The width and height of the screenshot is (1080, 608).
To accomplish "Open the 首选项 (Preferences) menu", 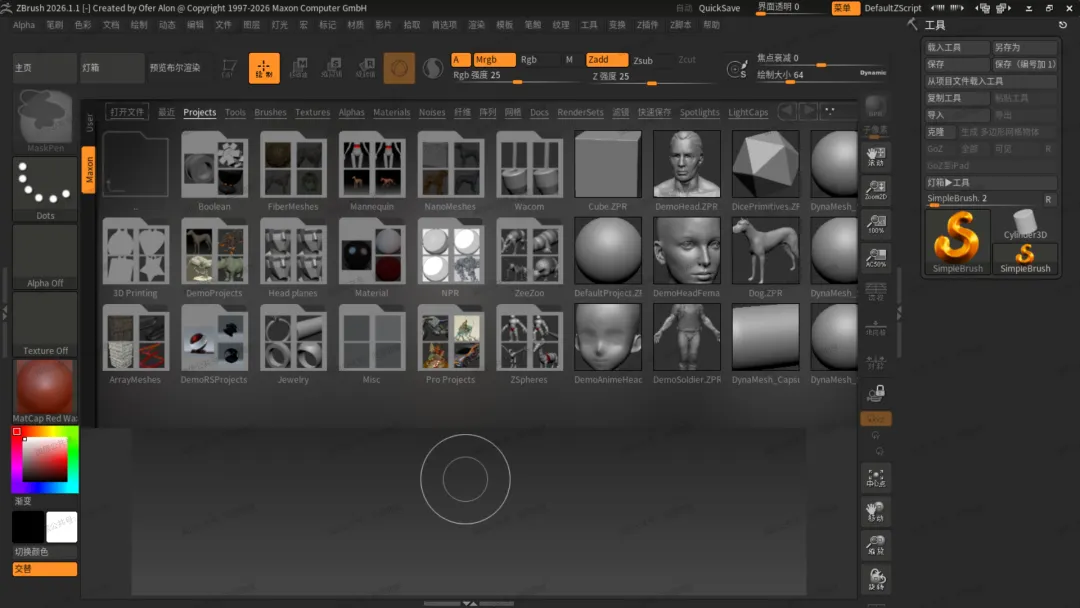I will [444, 25].
